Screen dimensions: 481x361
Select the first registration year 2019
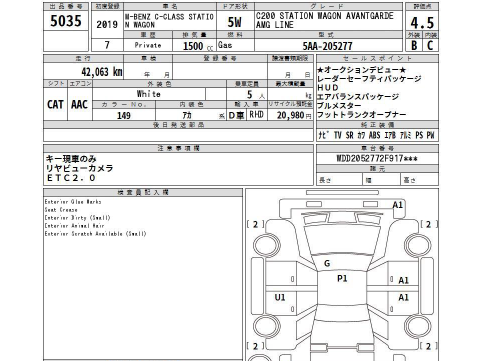coord(107,24)
